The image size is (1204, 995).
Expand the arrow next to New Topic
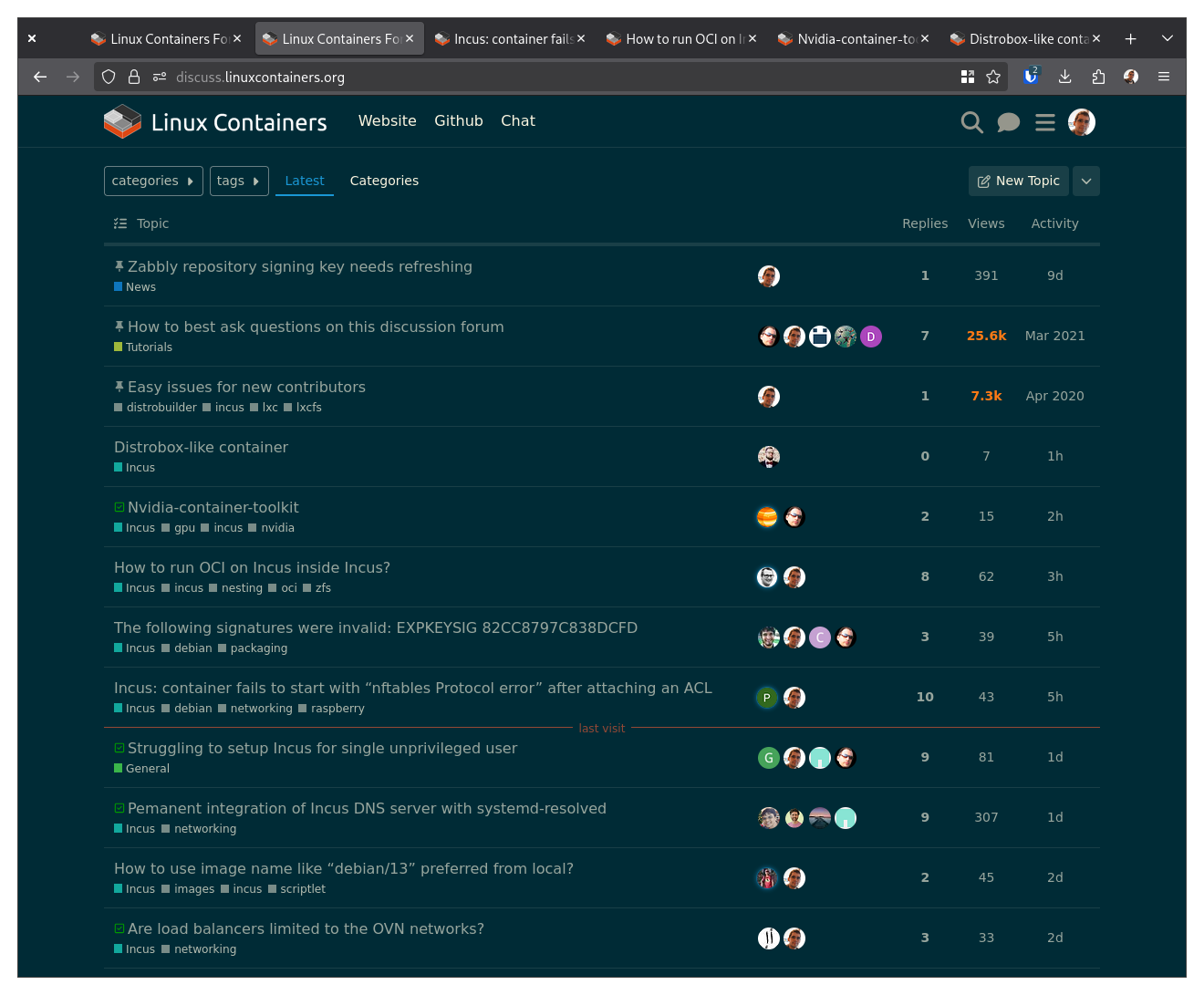coord(1085,181)
